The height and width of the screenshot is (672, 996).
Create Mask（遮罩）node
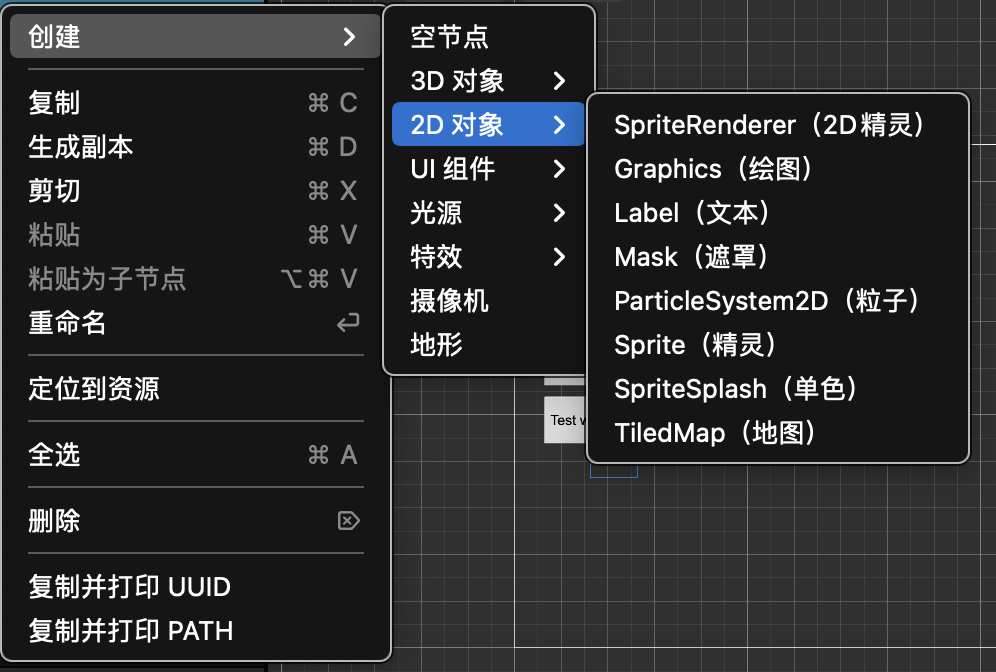click(778, 257)
